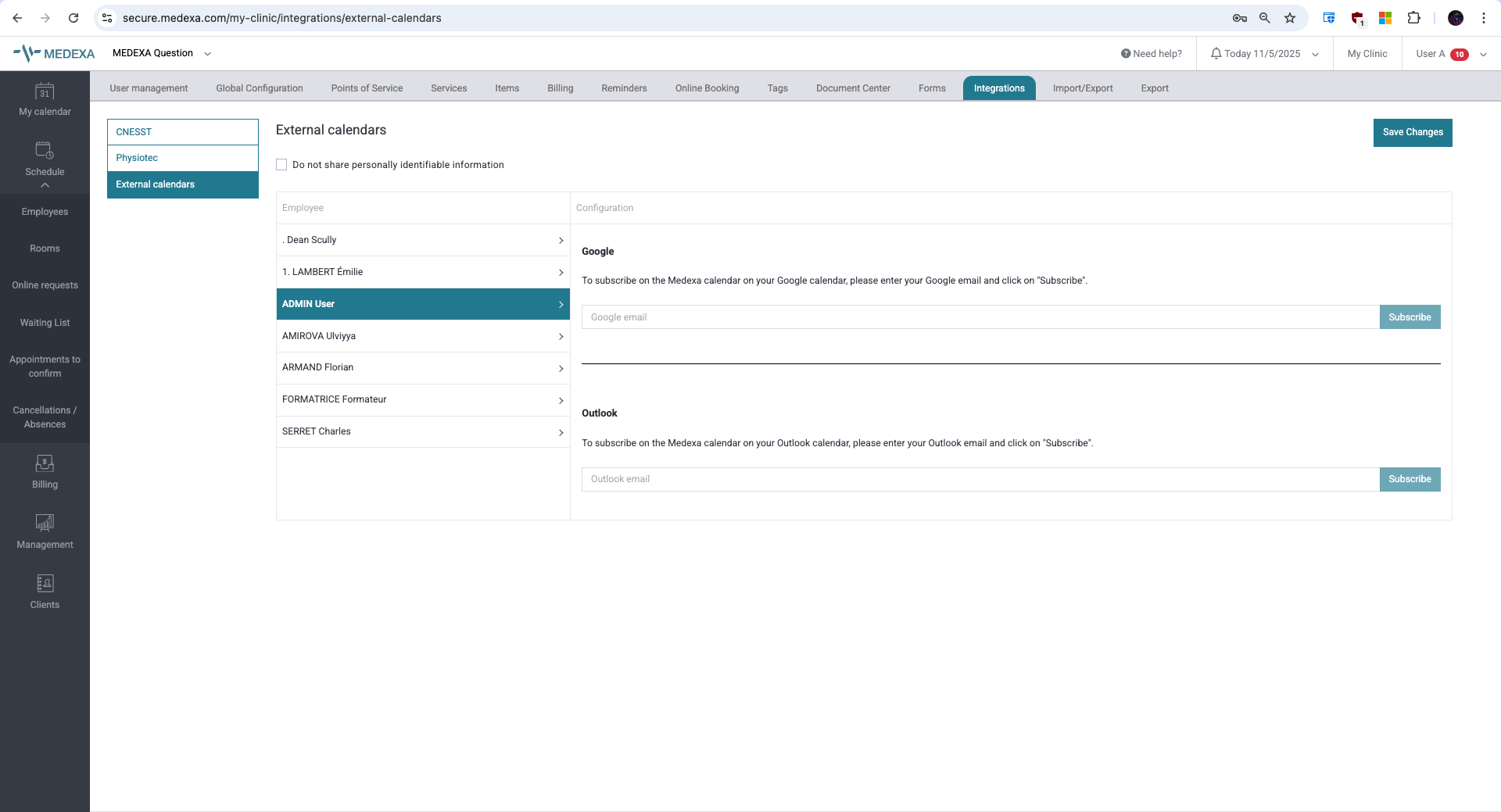Click the Save Changes button

pos(1413,133)
